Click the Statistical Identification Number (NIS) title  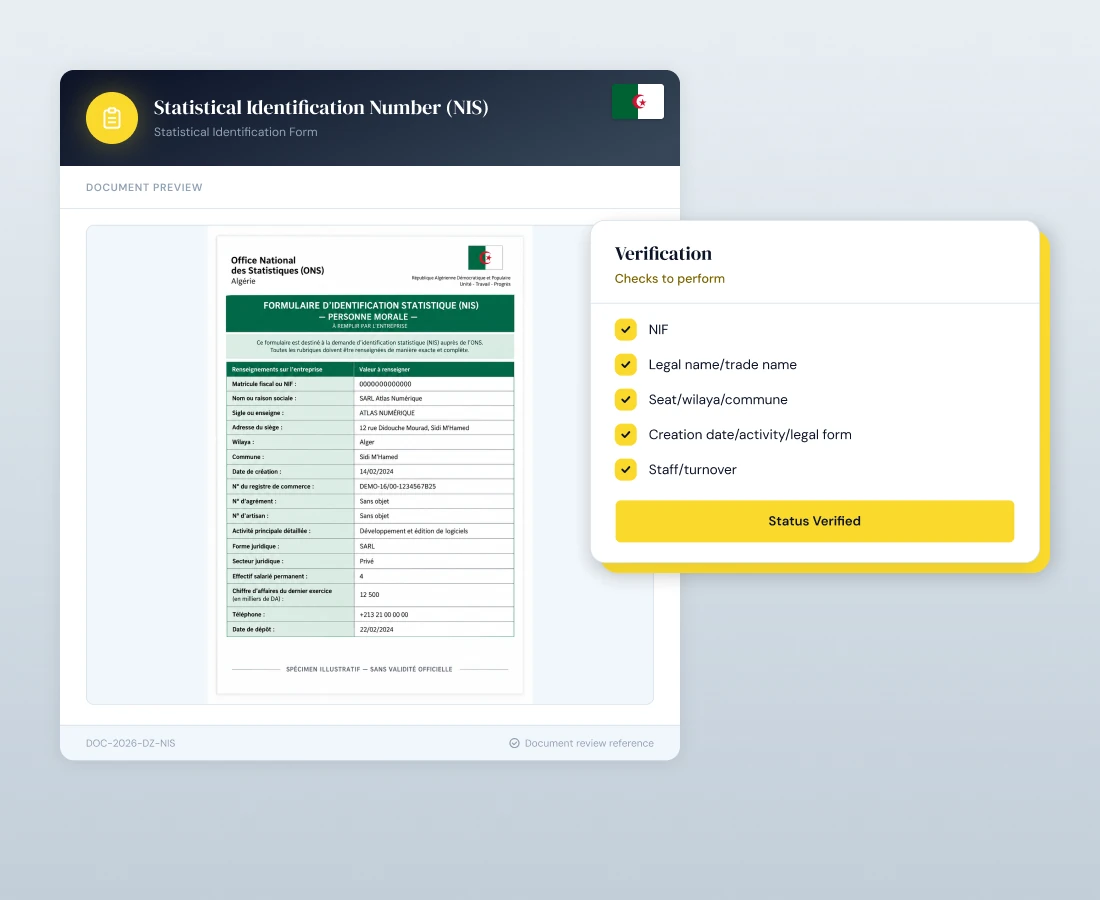321,107
